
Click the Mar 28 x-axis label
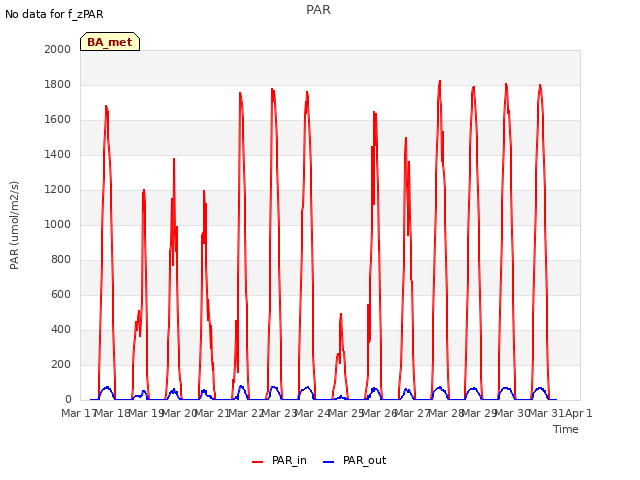pyautogui.click(x=446, y=413)
